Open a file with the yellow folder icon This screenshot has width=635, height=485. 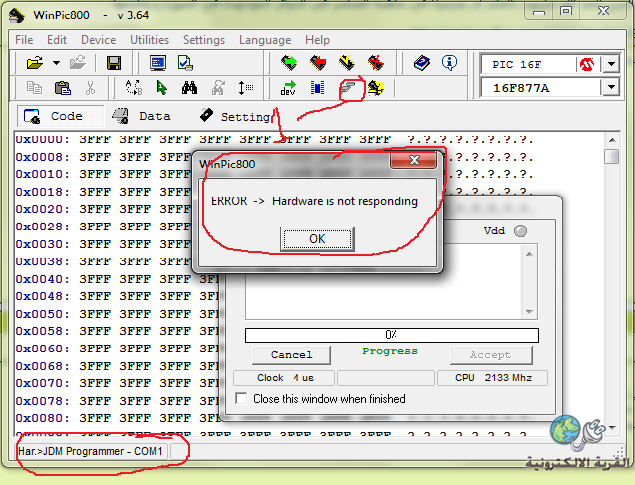[x=35, y=63]
